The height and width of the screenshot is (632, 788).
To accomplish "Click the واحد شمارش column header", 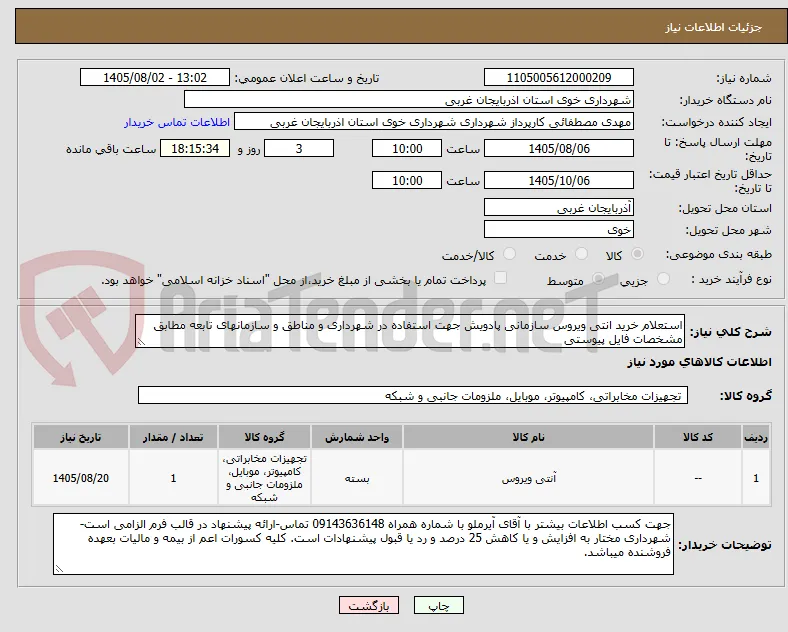I will click(x=357, y=437).
